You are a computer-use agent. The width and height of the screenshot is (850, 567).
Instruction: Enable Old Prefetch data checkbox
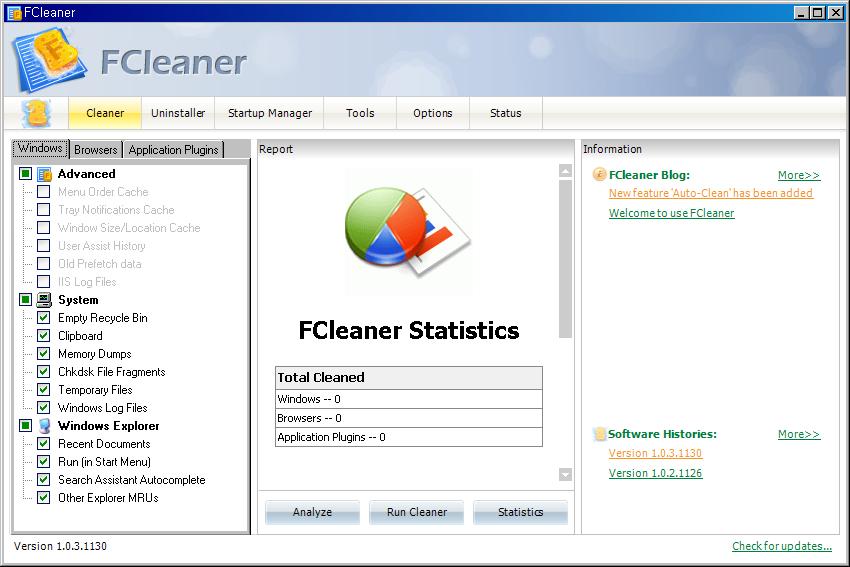tap(43, 263)
